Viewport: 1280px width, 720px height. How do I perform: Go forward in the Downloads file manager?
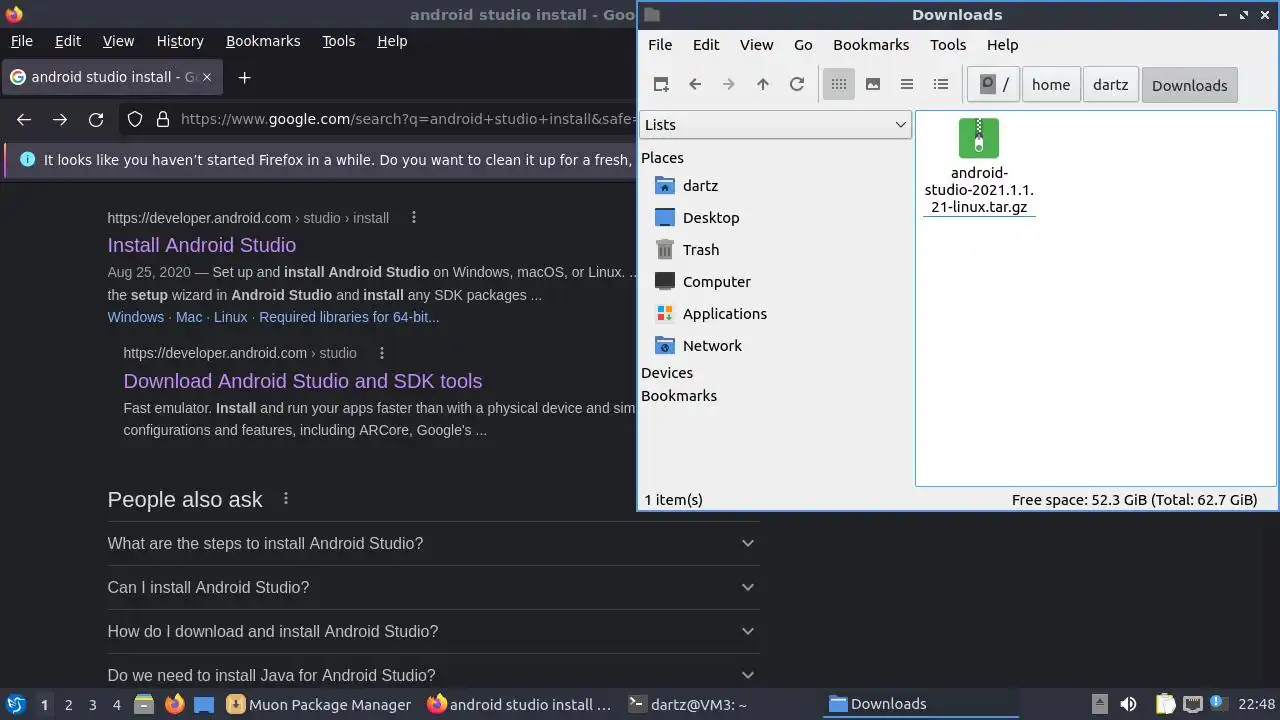[x=729, y=85]
